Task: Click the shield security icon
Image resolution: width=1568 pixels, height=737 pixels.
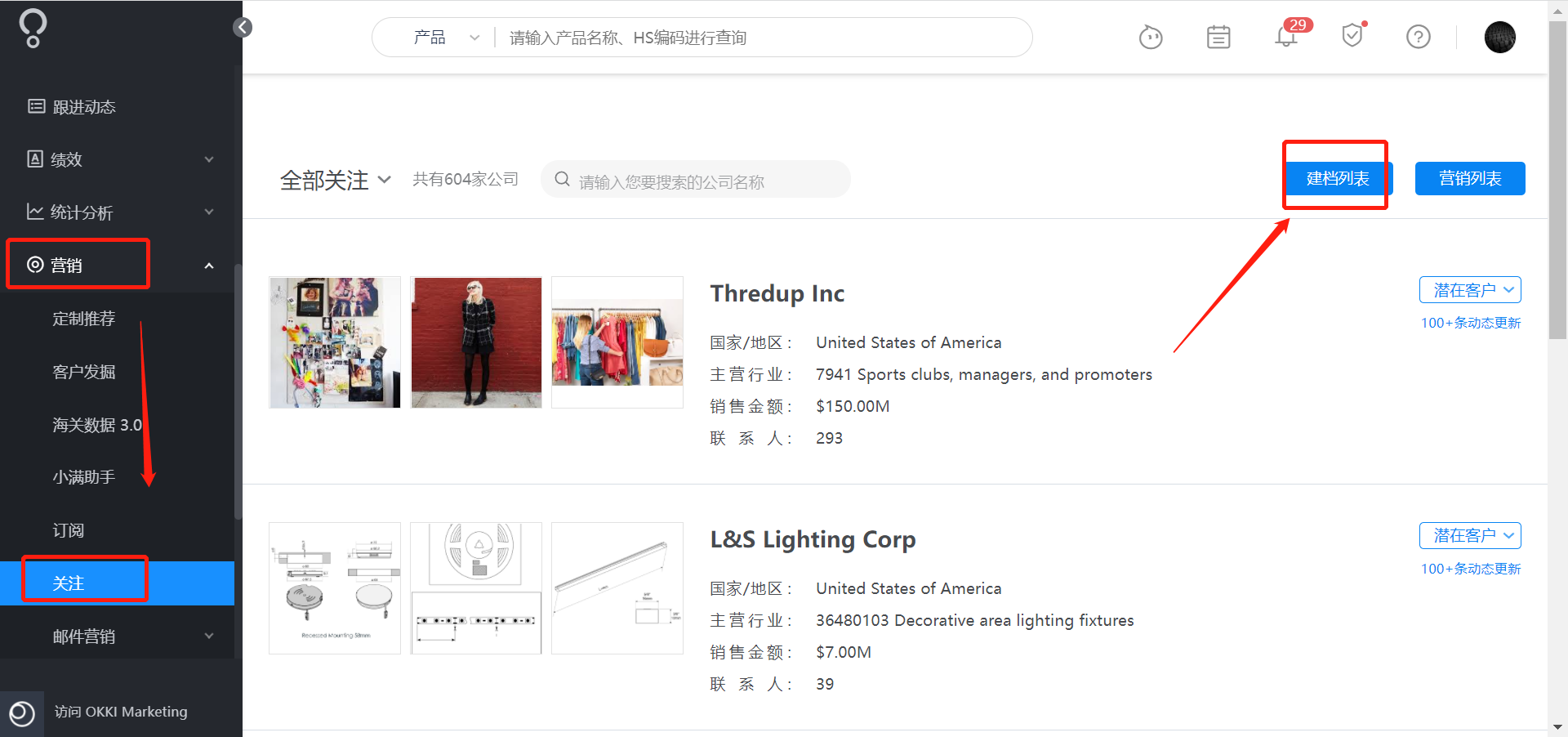Action: click(x=1352, y=35)
